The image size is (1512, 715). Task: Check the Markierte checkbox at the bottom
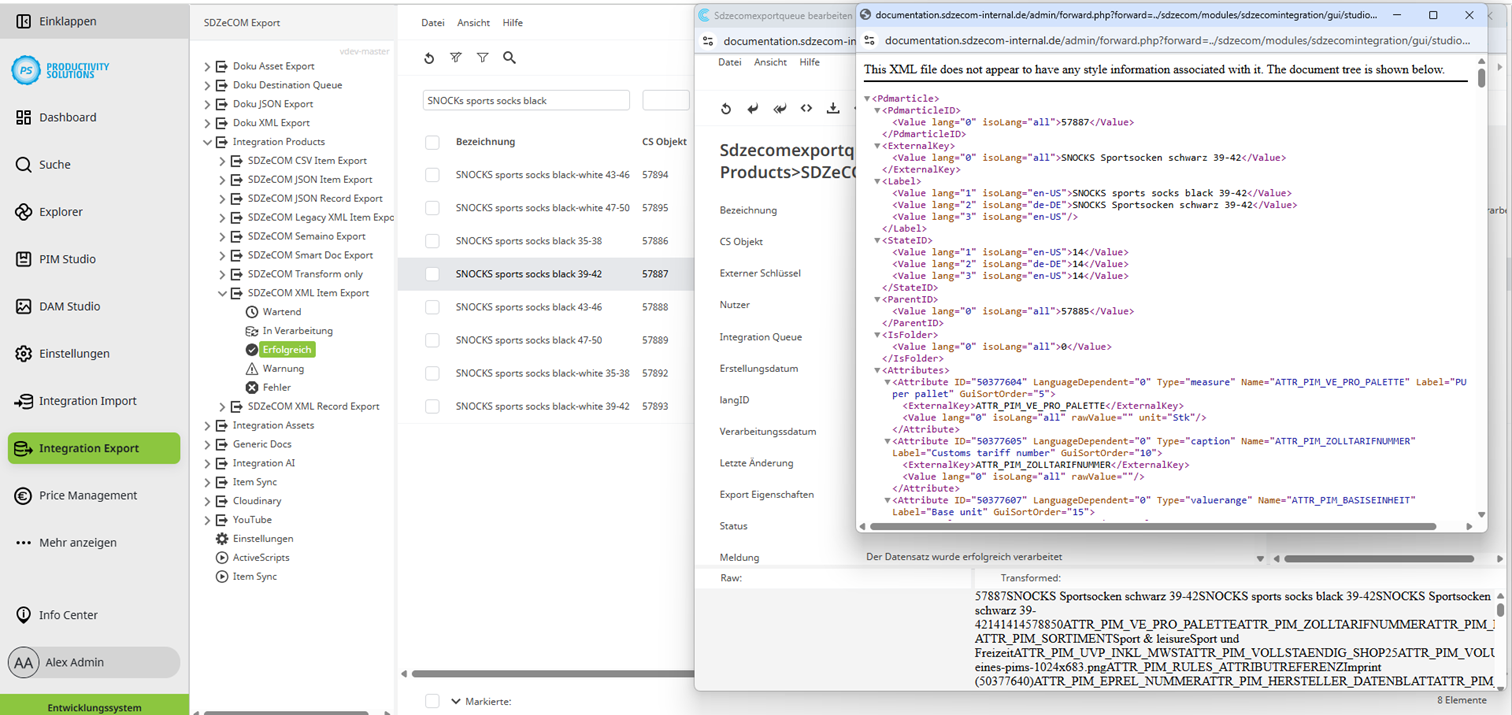pos(432,701)
